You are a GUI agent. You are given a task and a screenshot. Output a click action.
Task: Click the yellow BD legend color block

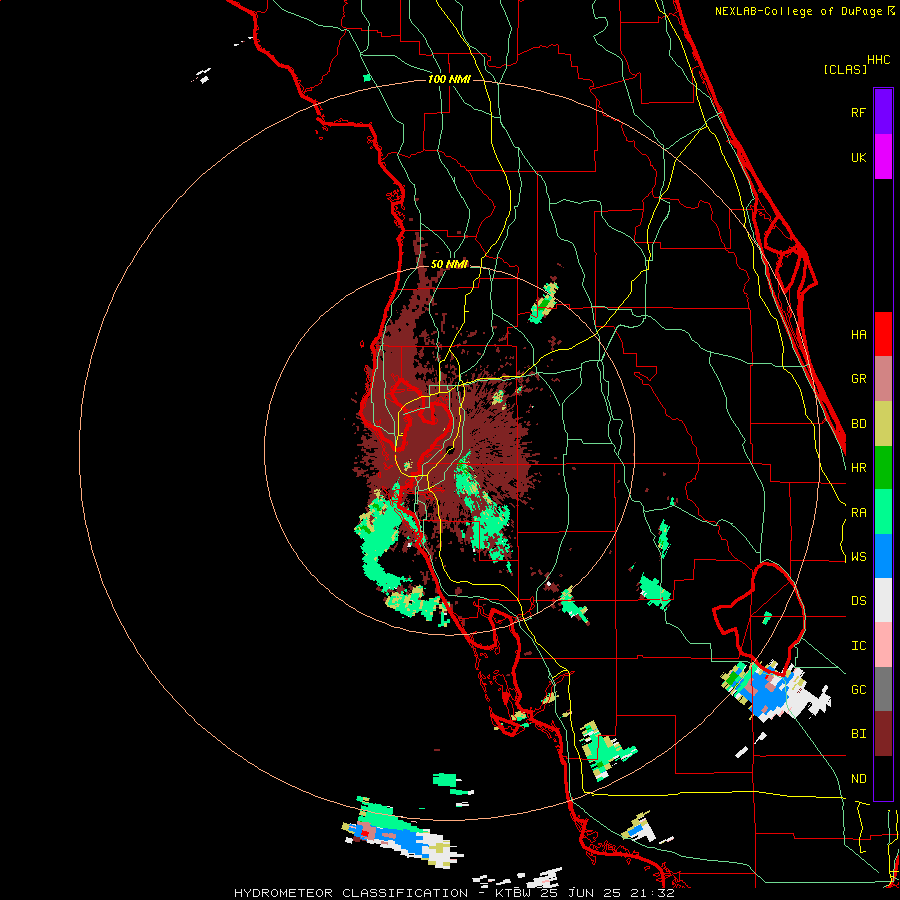point(883,424)
